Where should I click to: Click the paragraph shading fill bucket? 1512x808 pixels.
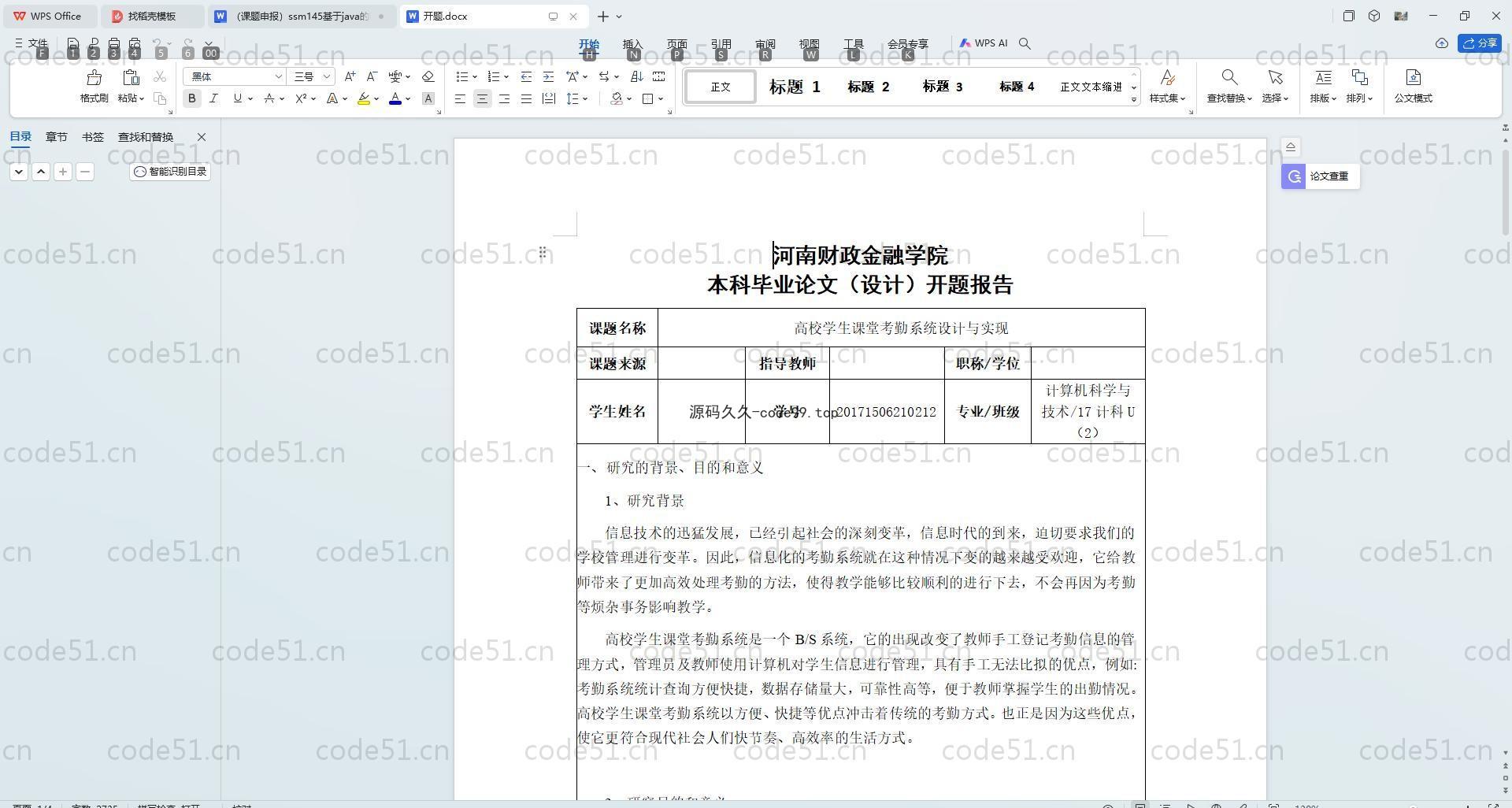(617, 98)
